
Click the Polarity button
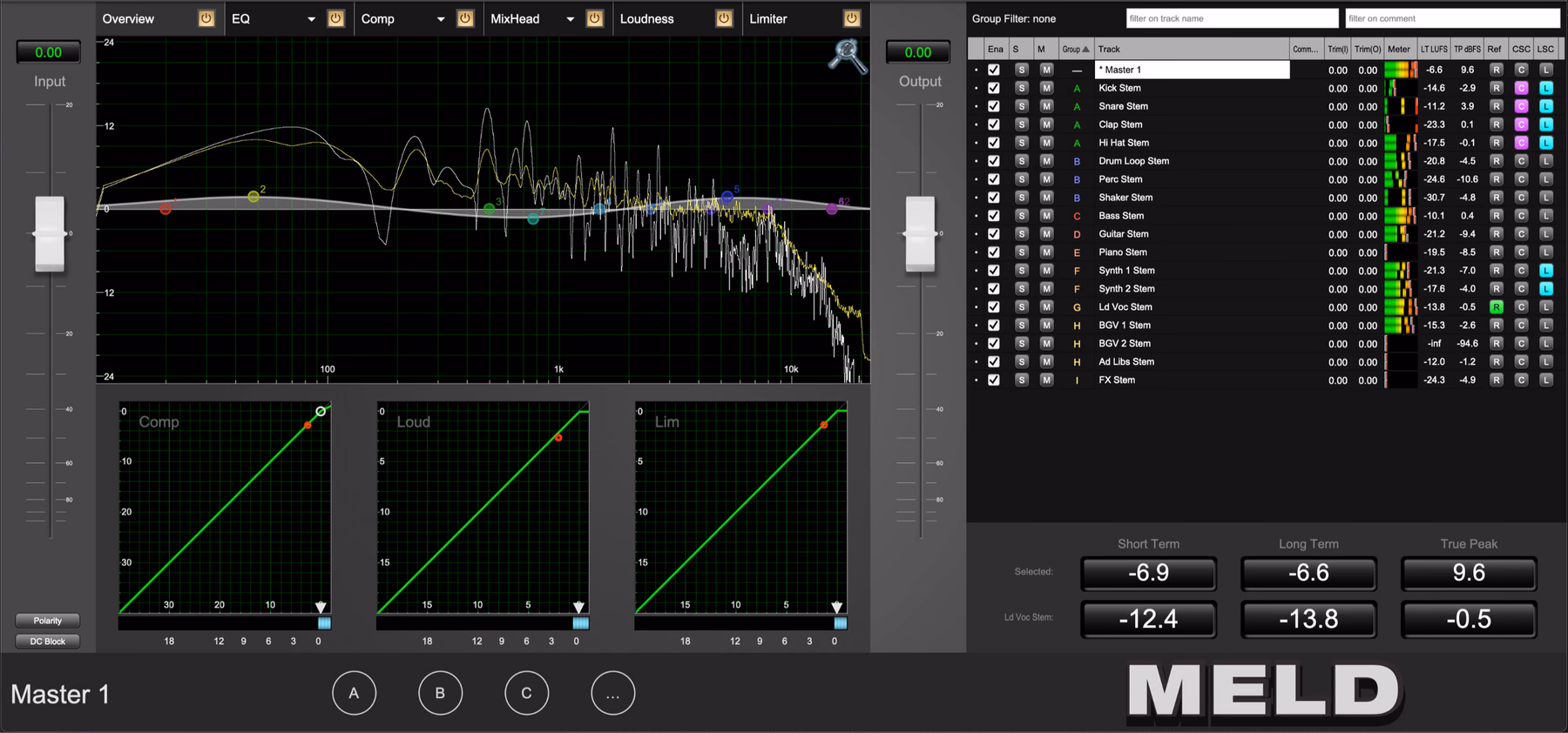pyautogui.click(x=48, y=621)
